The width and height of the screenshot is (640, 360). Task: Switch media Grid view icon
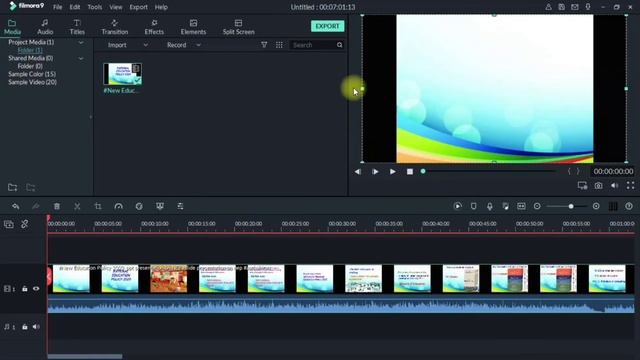click(279, 45)
